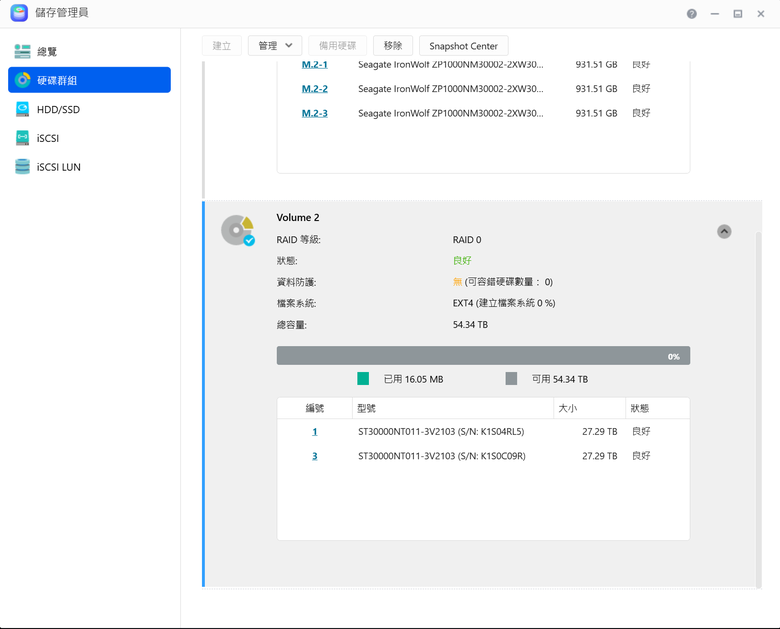Open the HDD/SSD section

click(x=90, y=109)
